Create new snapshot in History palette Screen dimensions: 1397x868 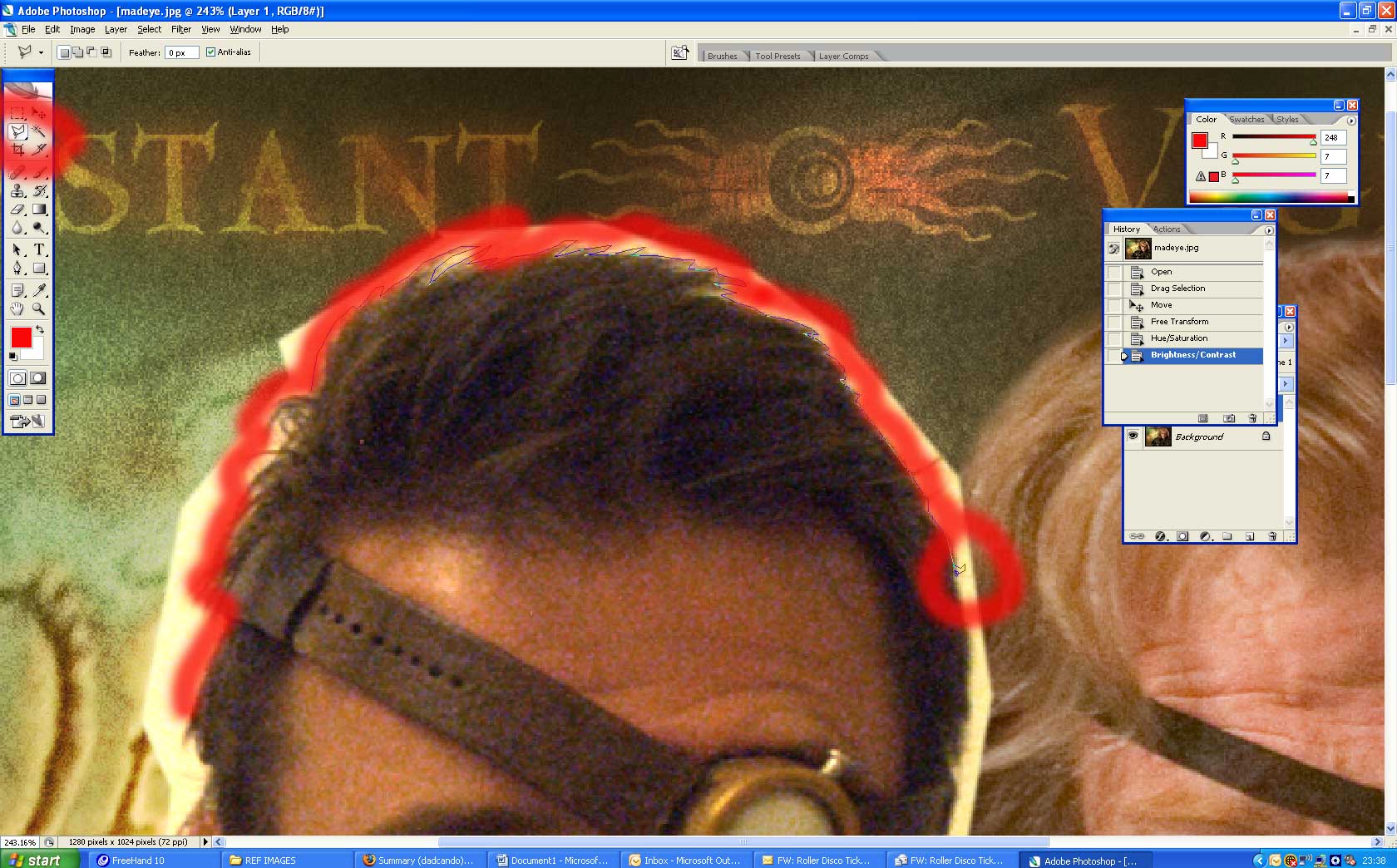pos(1228,418)
